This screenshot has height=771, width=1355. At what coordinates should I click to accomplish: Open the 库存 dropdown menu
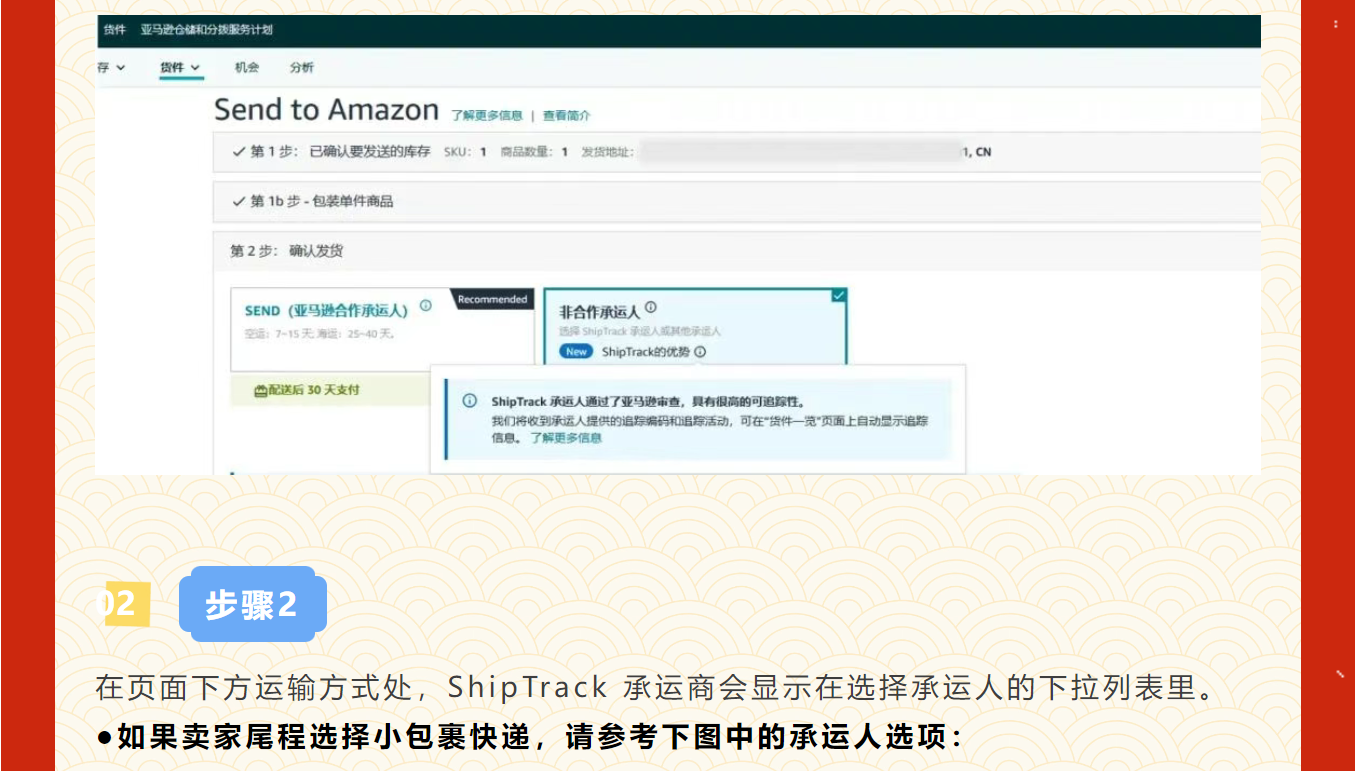click(x=108, y=67)
